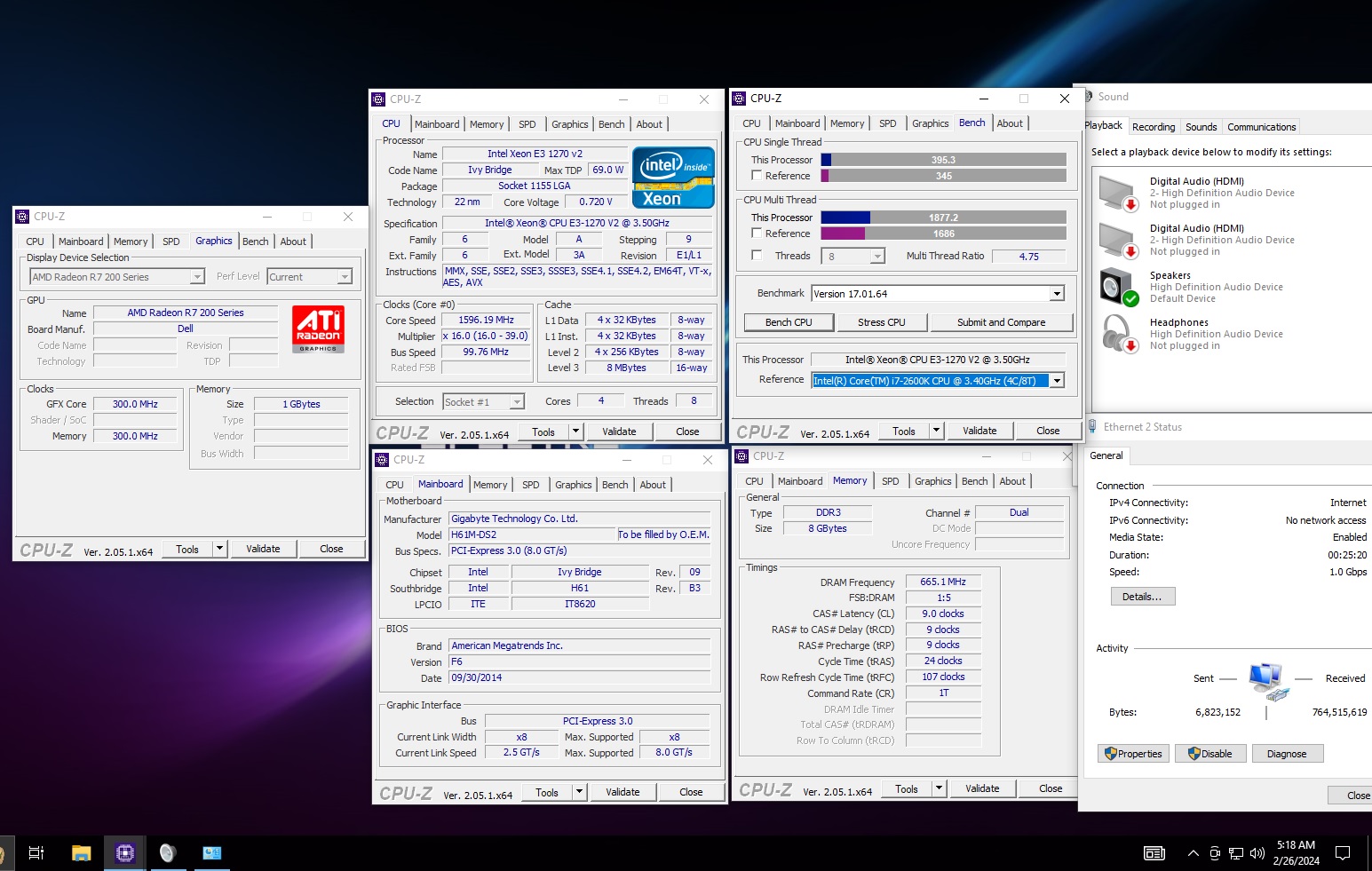This screenshot has height=871, width=1372.
Task: Open the Perf Level dropdown in Graphics tab
Action: (345, 276)
